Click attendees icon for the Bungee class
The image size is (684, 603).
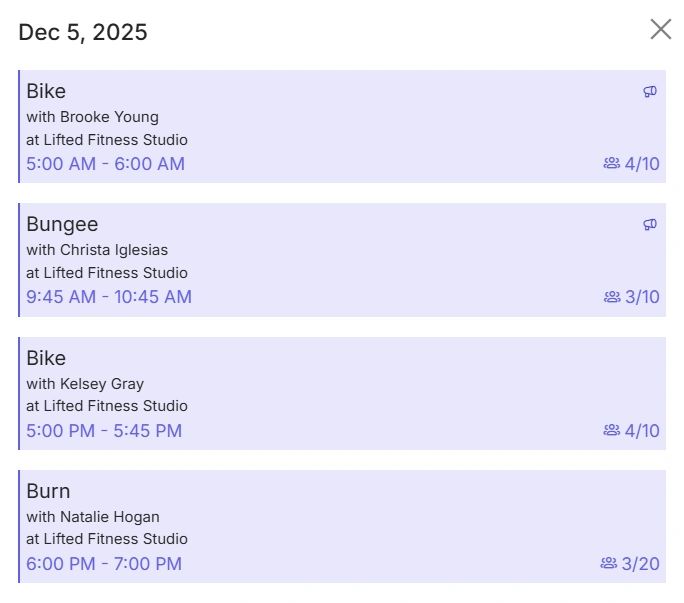[x=612, y=297]
